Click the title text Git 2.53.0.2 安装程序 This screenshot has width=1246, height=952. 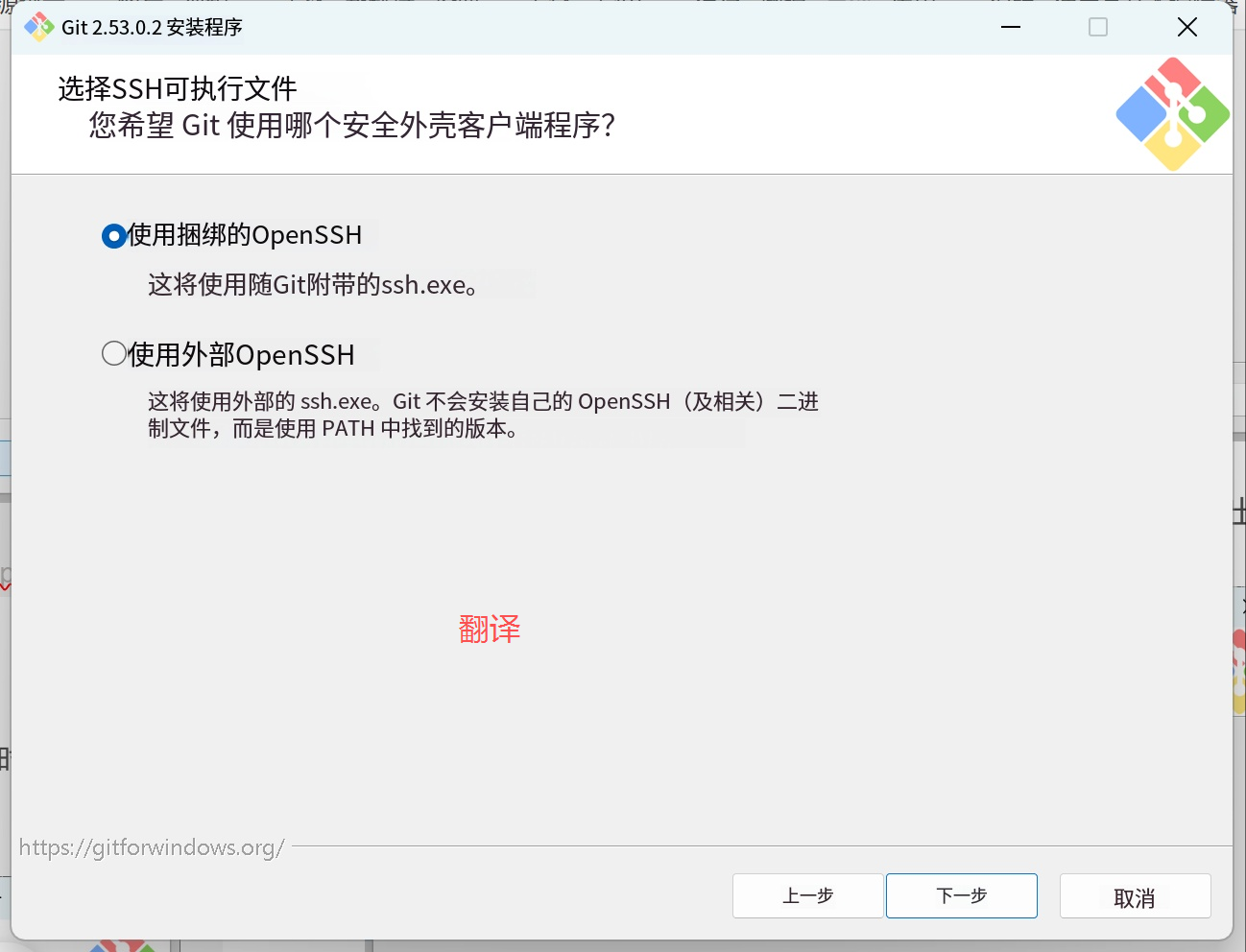(152, 27)
